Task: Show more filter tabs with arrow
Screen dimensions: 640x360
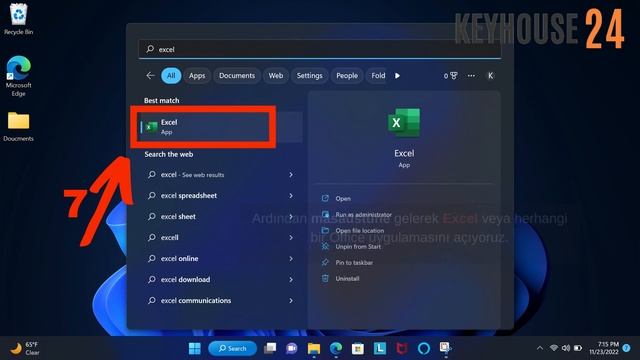Action: [x=397, y=76]
